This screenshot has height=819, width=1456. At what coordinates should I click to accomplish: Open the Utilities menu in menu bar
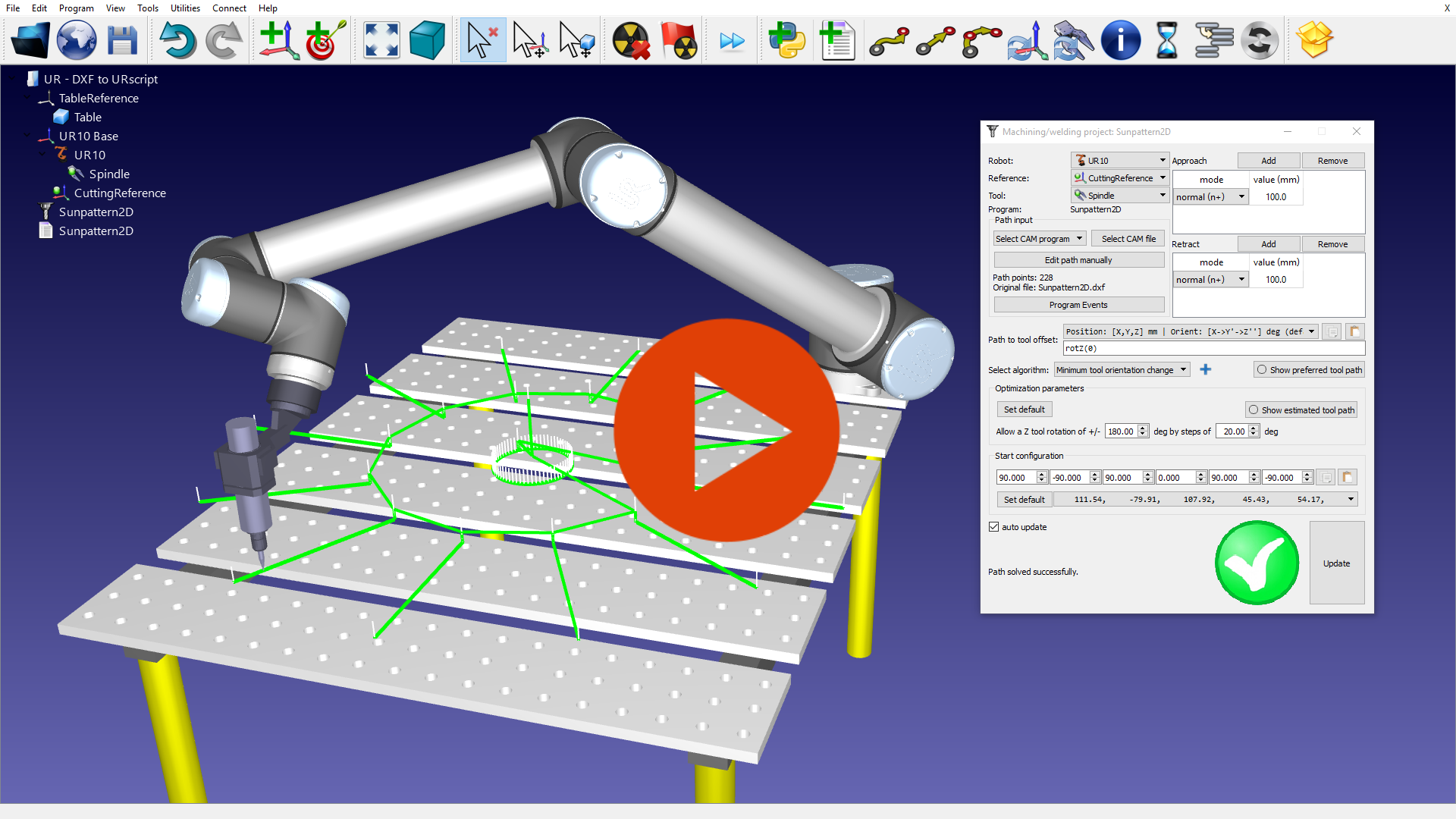point(185,8)
